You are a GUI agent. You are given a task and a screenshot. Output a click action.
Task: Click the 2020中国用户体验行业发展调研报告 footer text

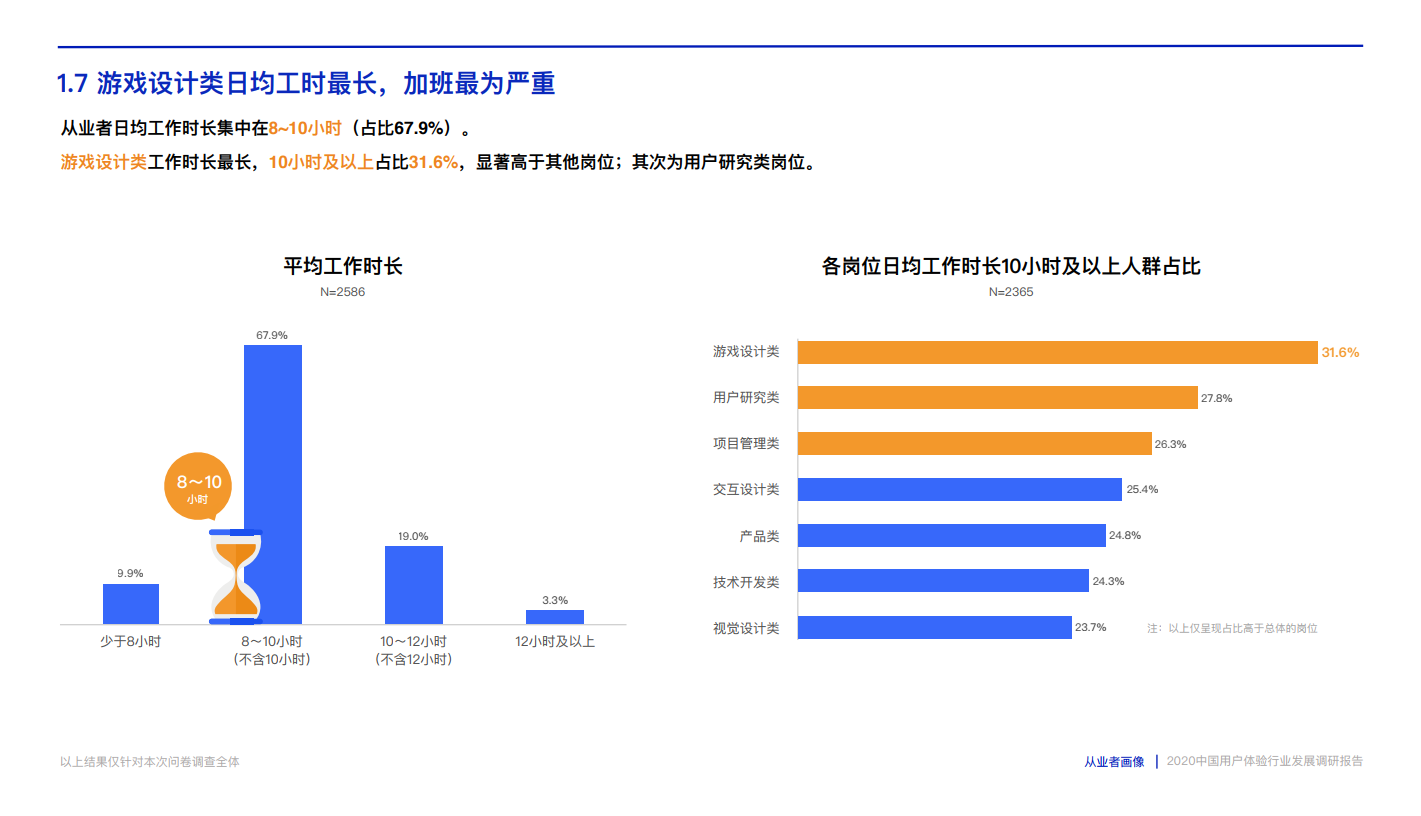1264,762
